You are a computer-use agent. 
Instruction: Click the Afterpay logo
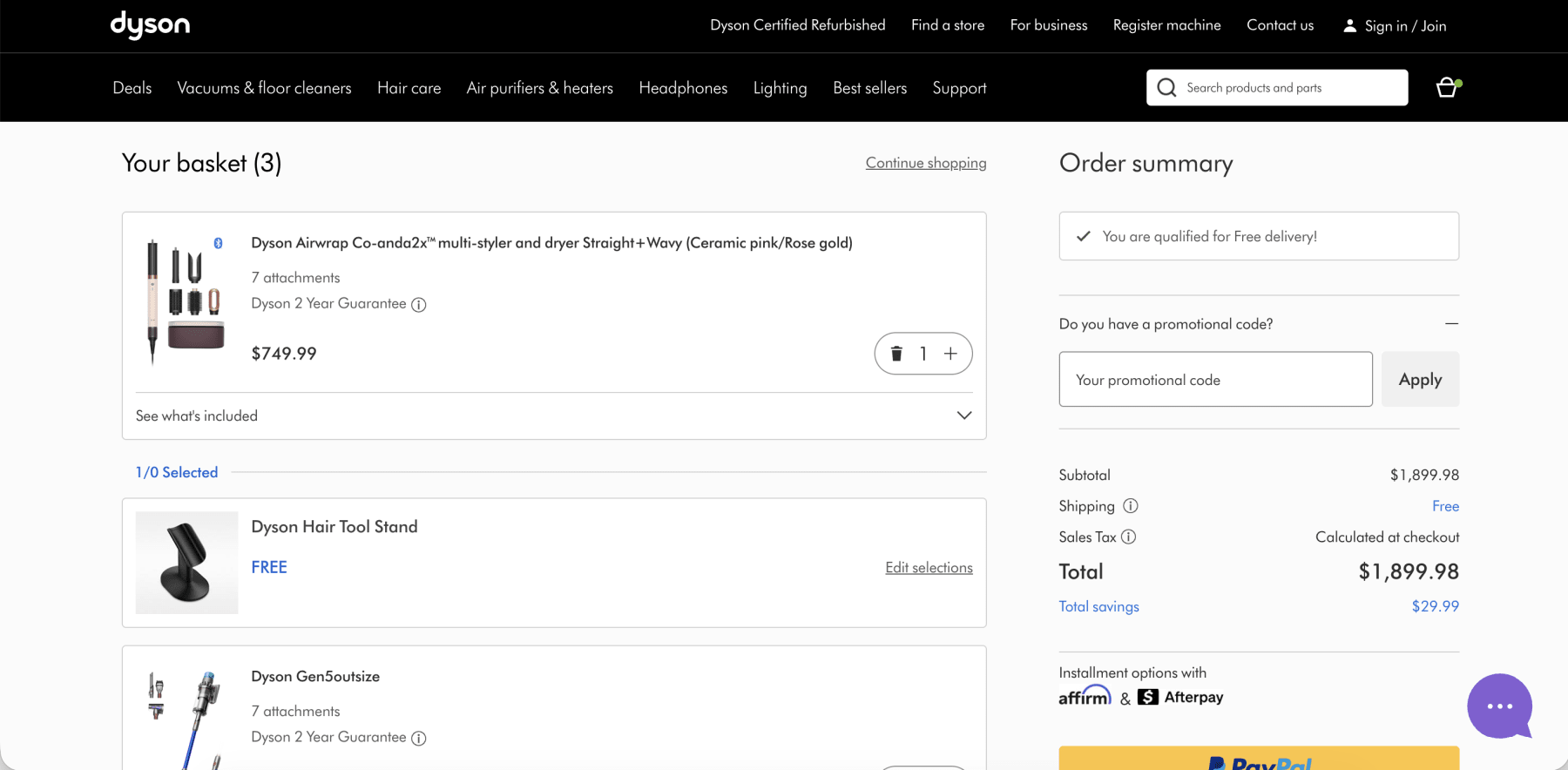[x=1180, y=697]
